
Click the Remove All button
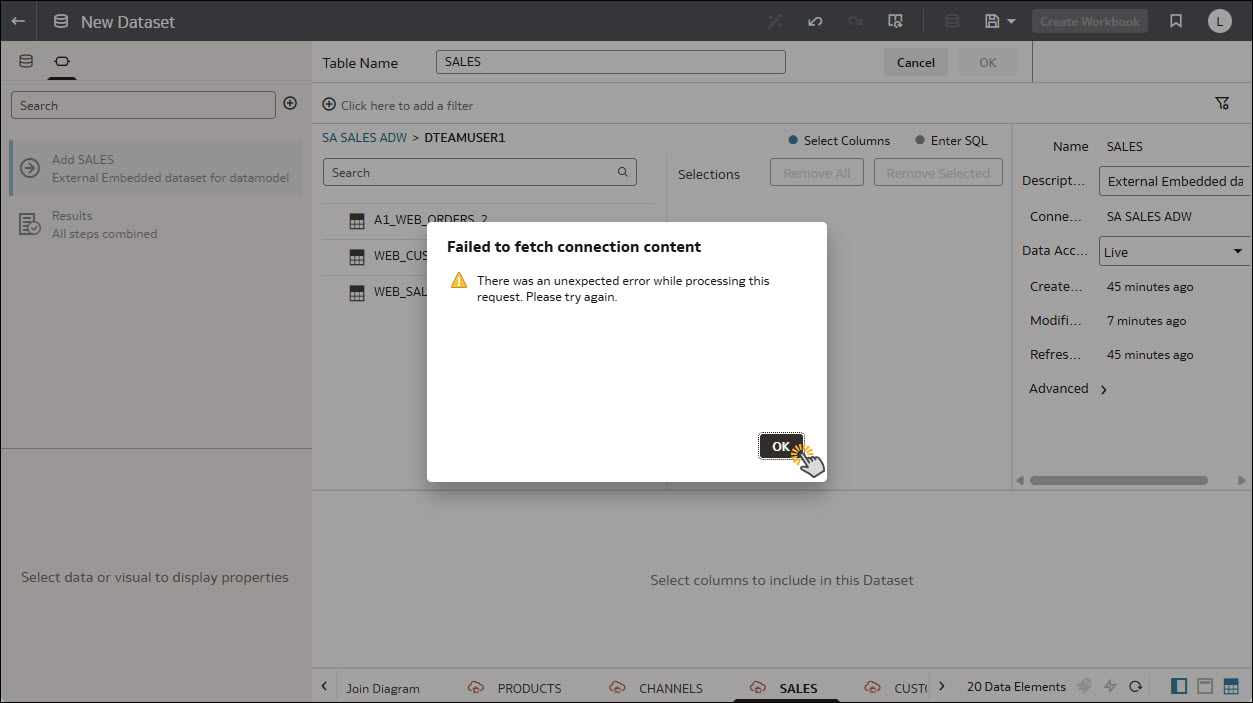coord(816,173)
